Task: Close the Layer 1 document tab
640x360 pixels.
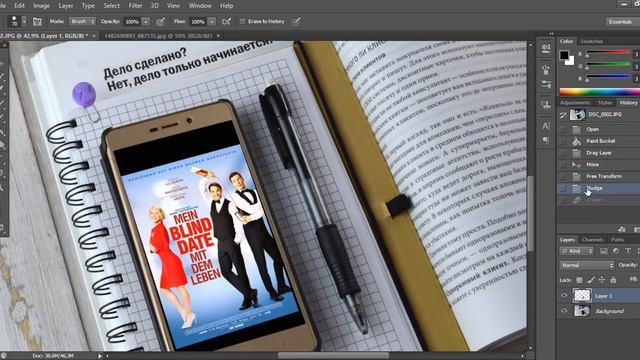Action: click(94, 36)
